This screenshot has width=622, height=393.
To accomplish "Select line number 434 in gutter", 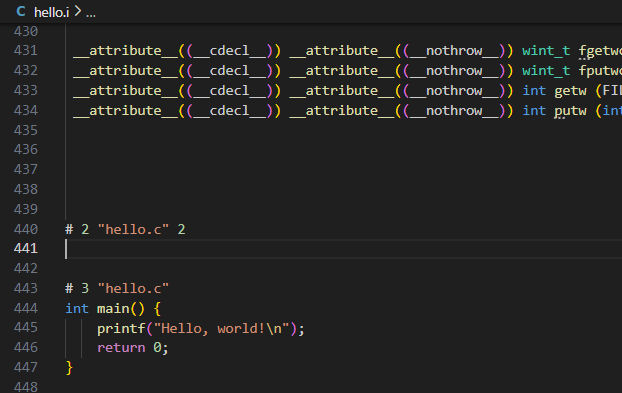I will coord(26,110).
